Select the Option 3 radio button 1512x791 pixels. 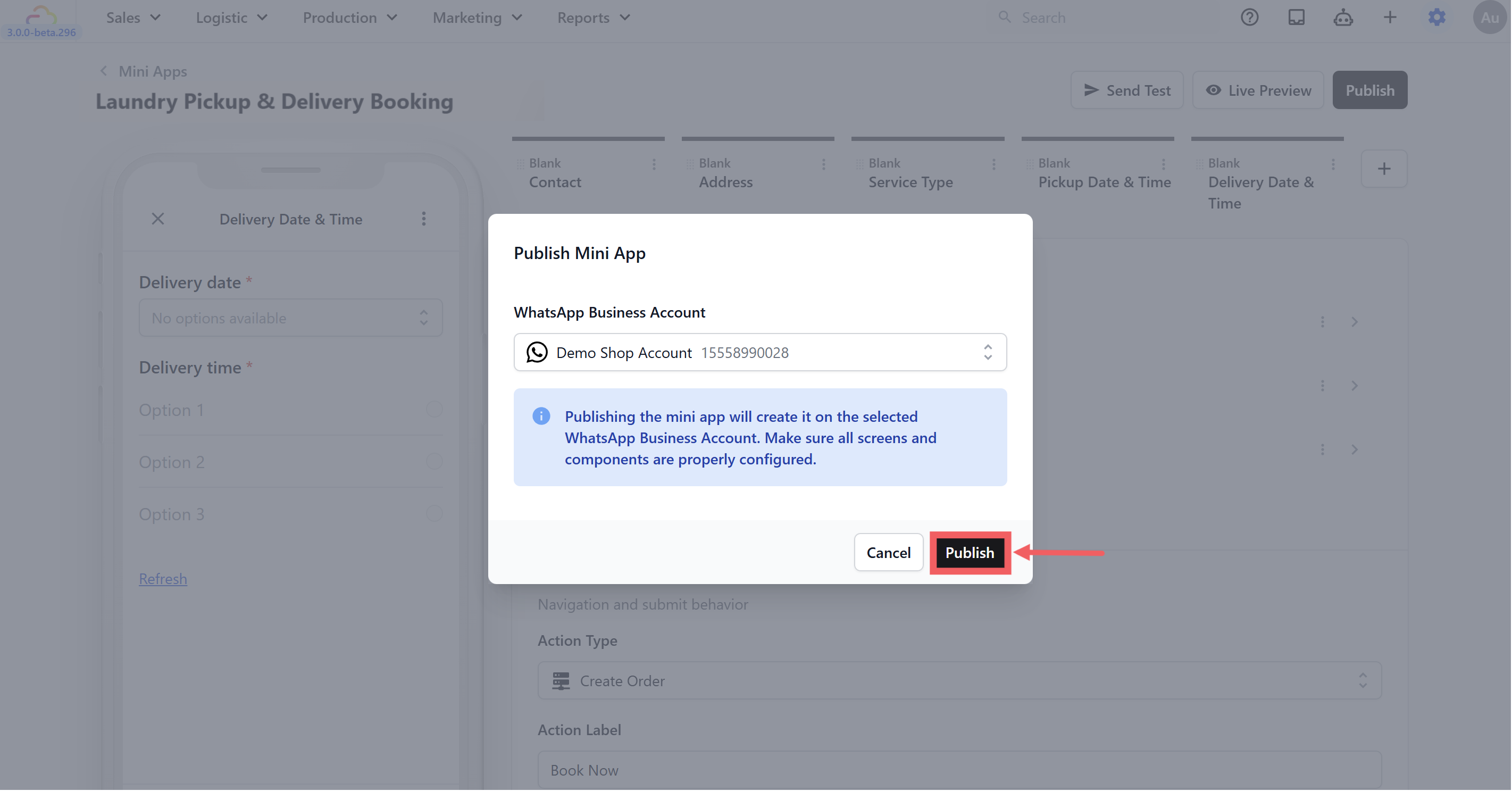pos(434,514)
